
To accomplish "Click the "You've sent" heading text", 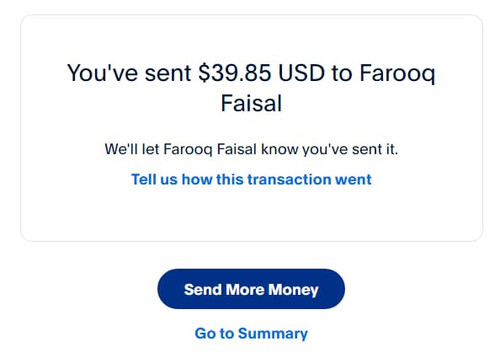I will 129,73.
